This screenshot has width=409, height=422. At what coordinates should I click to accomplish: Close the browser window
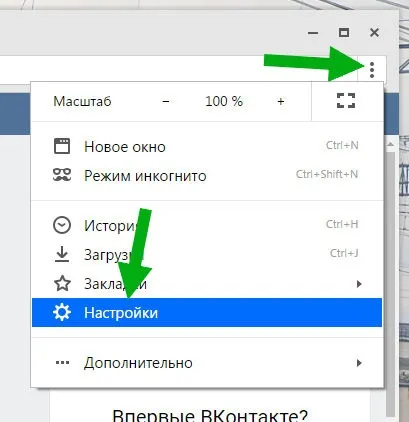(375, 33)
